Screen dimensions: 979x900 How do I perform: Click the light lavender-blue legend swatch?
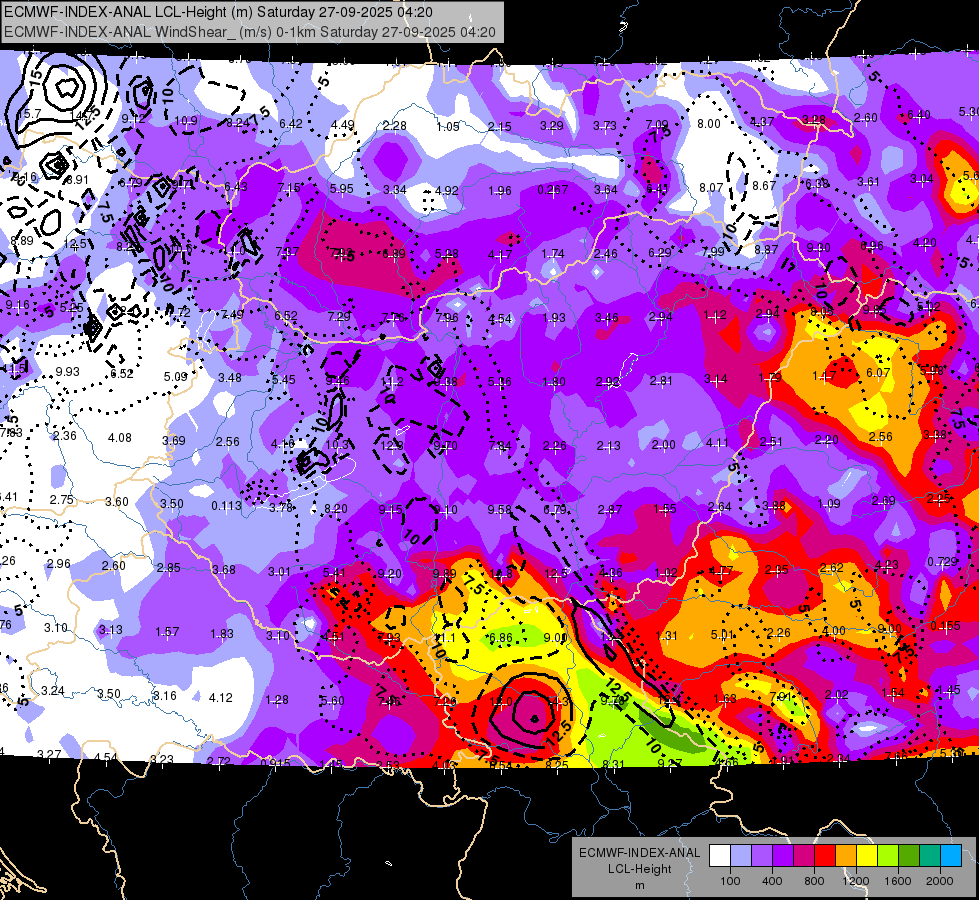pos(741,855)
